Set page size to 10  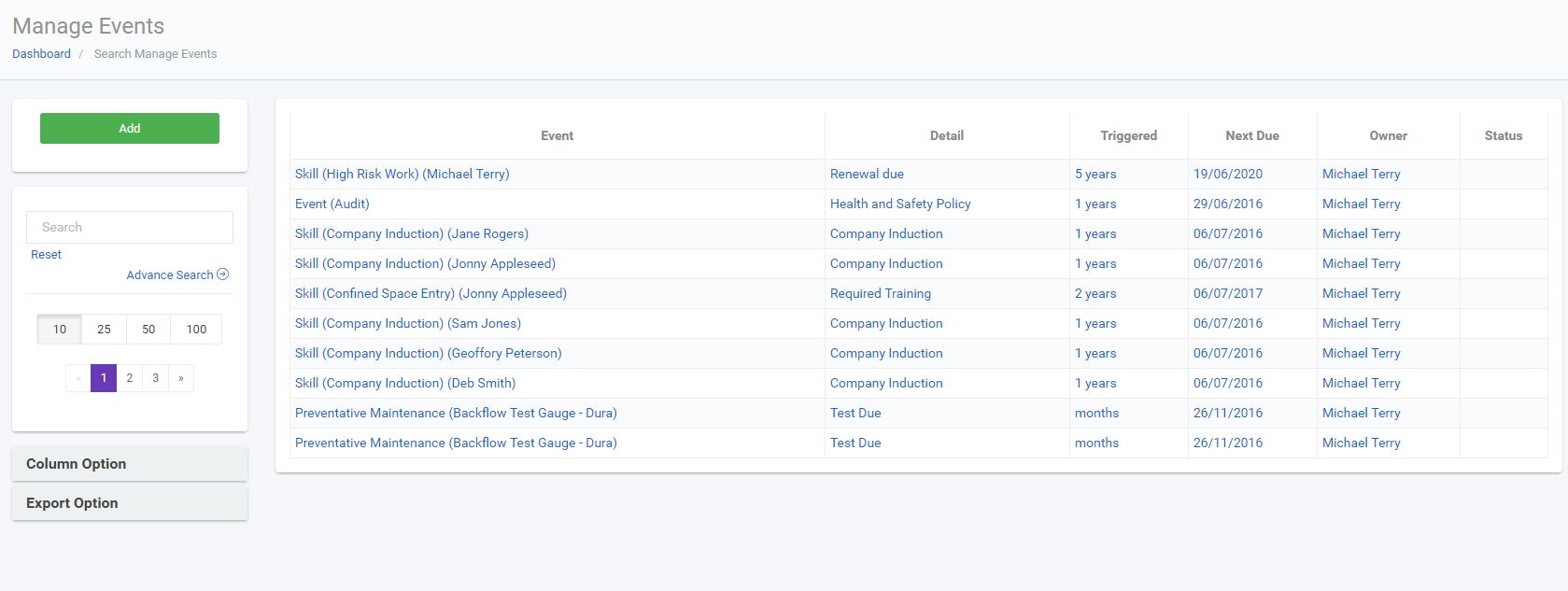click(x=60, y=329)
